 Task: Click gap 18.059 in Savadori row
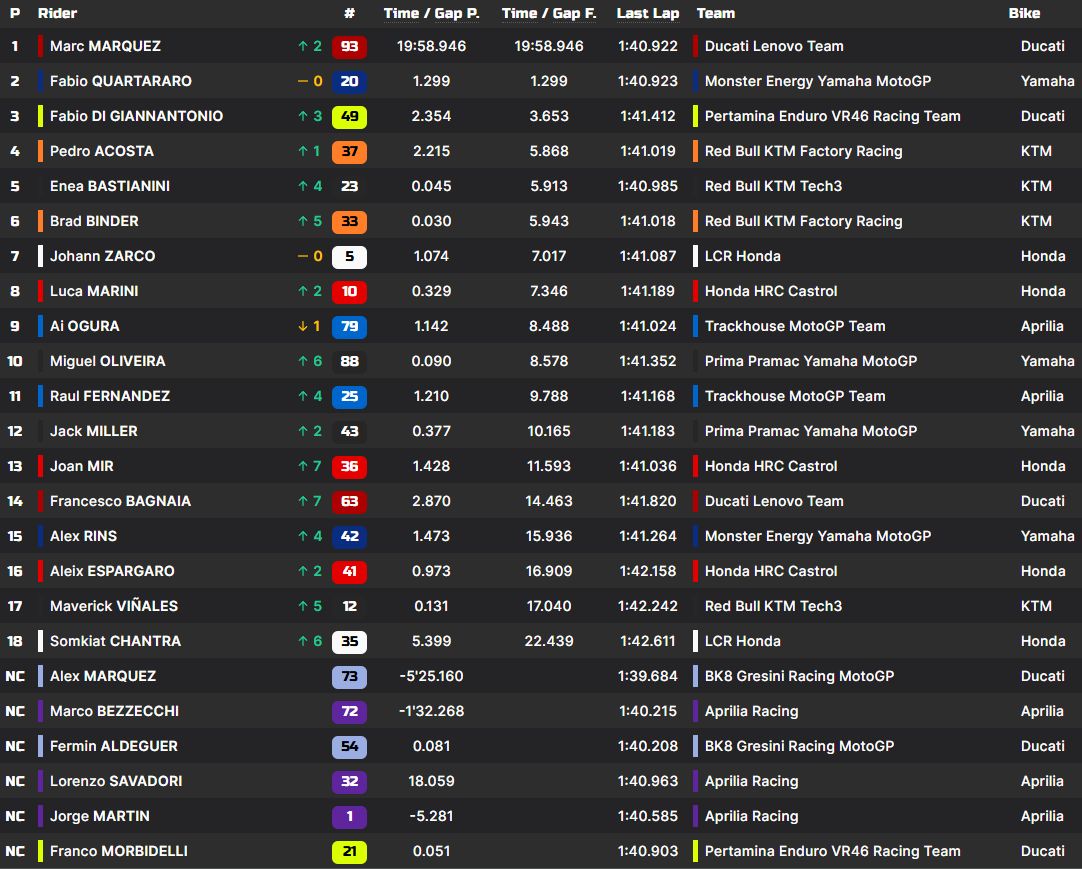(x=431, y=781)
